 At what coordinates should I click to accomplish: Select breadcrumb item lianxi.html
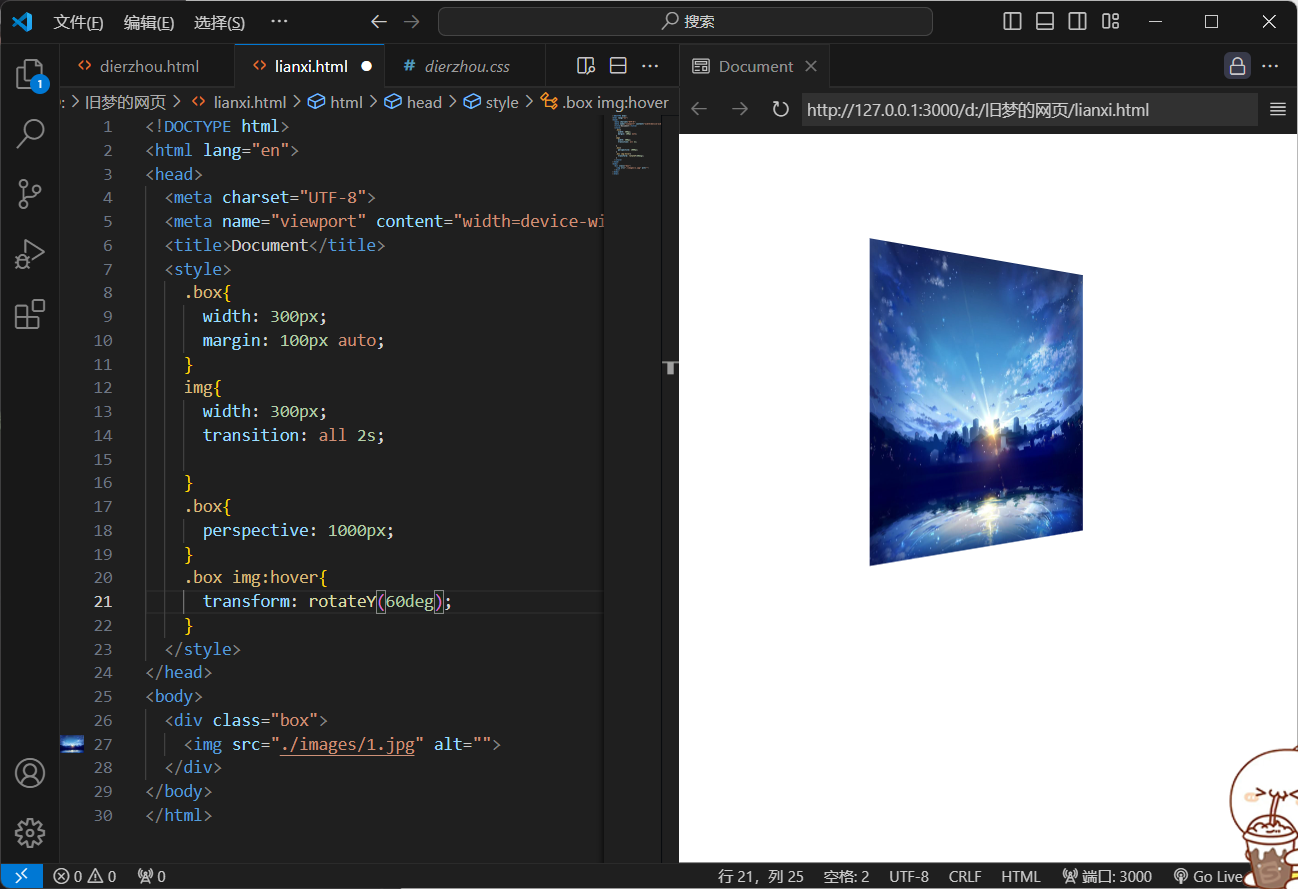coord(238,102)
